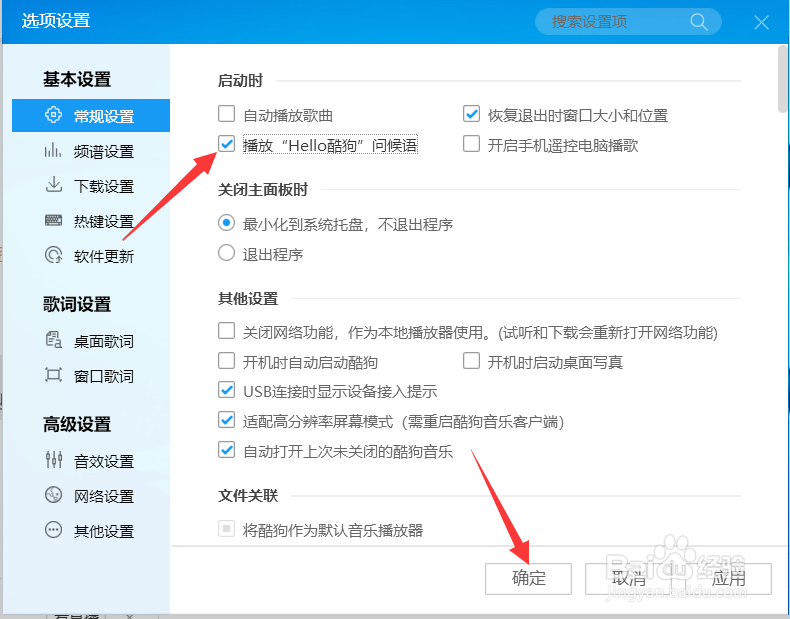Click the magnifier search icon
The width and height of the screenshot is (790, 619).
(699, 22)
